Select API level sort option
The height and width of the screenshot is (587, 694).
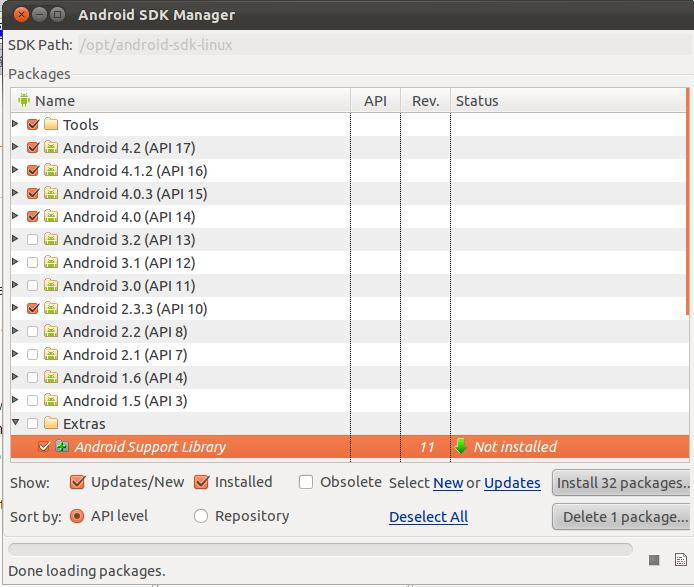(x=77, y=516)
